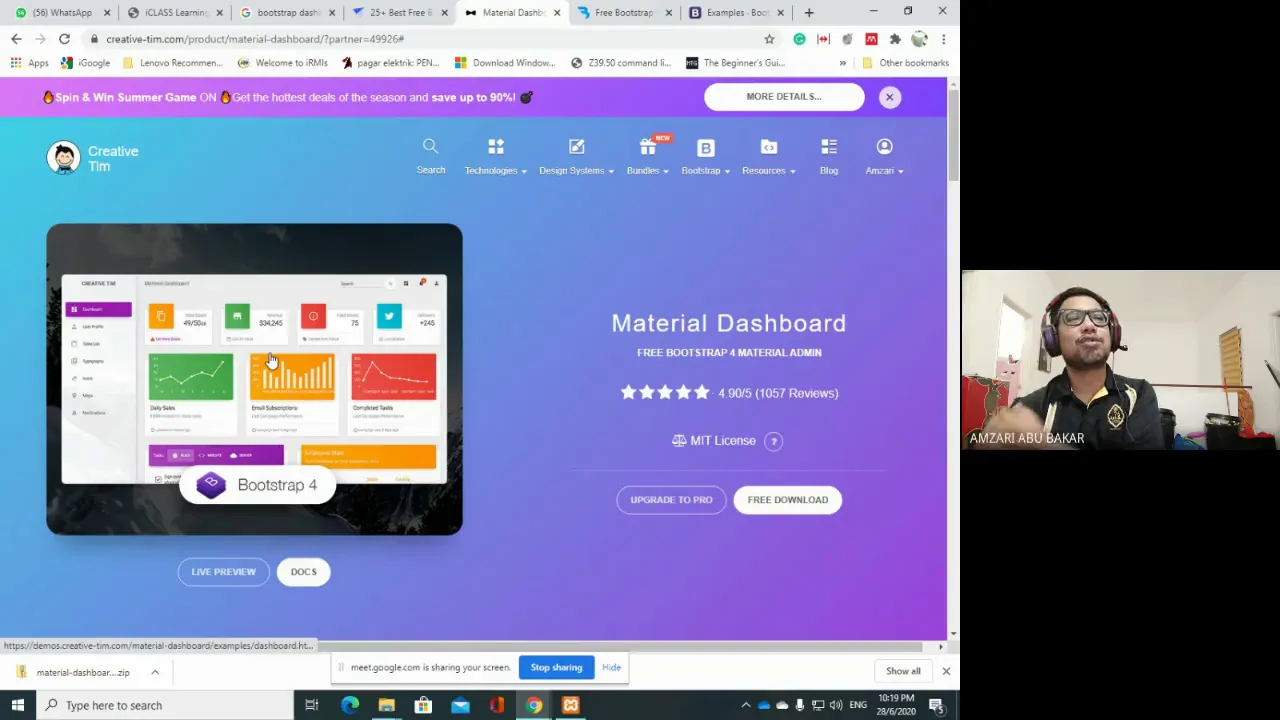The image size is (1280, 720).
Task: Open the Blog icon in navigation
Action: [829, 147]
